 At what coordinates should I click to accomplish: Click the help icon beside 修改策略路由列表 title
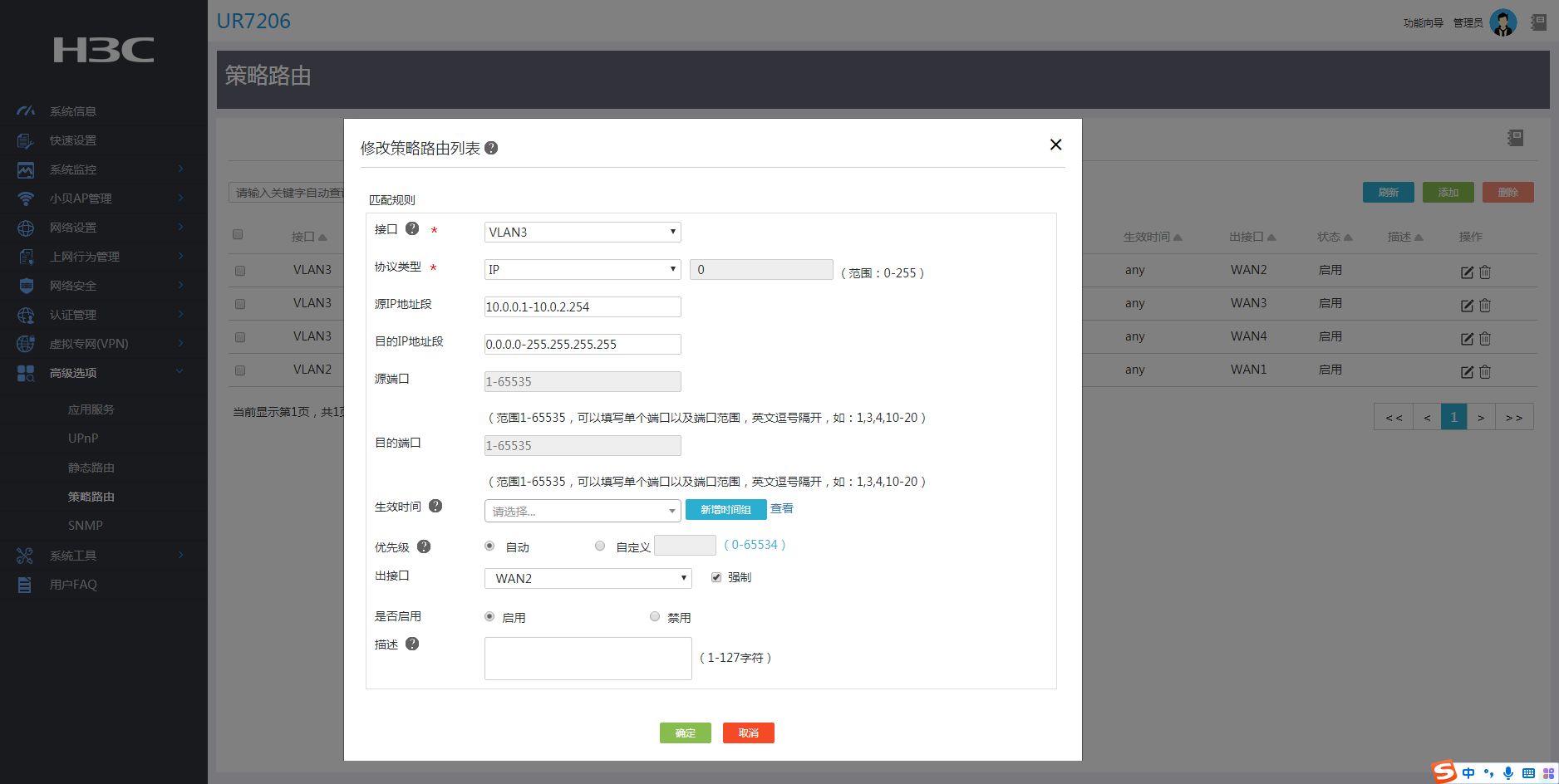pyautogui.click(x=491, y=148)
